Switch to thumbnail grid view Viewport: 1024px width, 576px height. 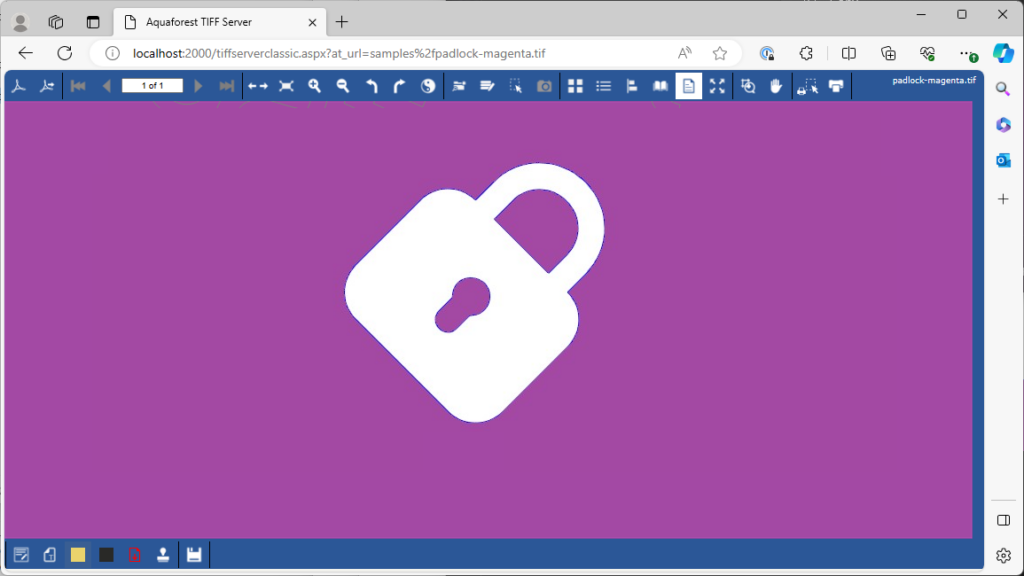click(575, 86)
